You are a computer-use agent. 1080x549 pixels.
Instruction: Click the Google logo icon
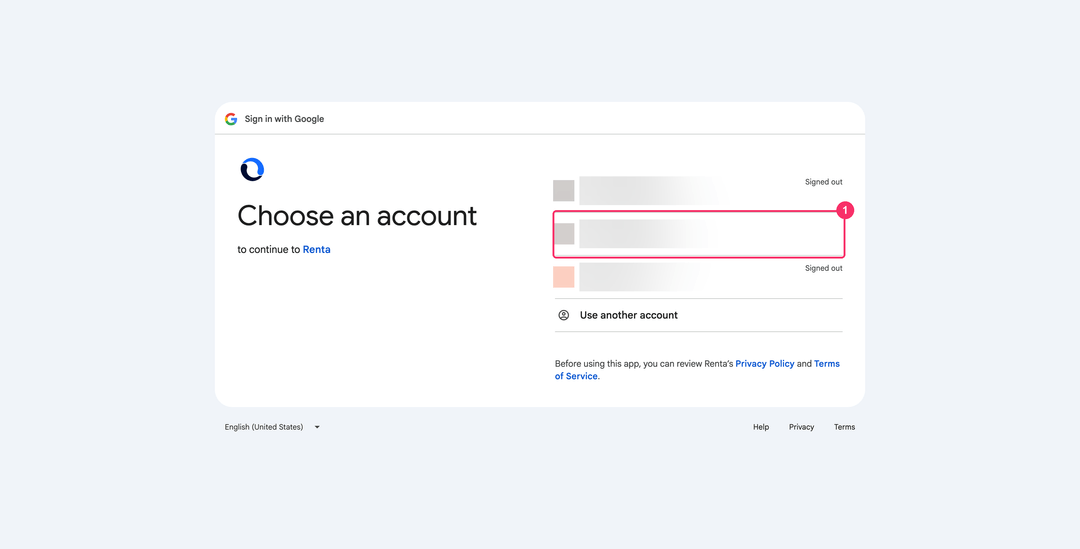(x=231, y=119)
